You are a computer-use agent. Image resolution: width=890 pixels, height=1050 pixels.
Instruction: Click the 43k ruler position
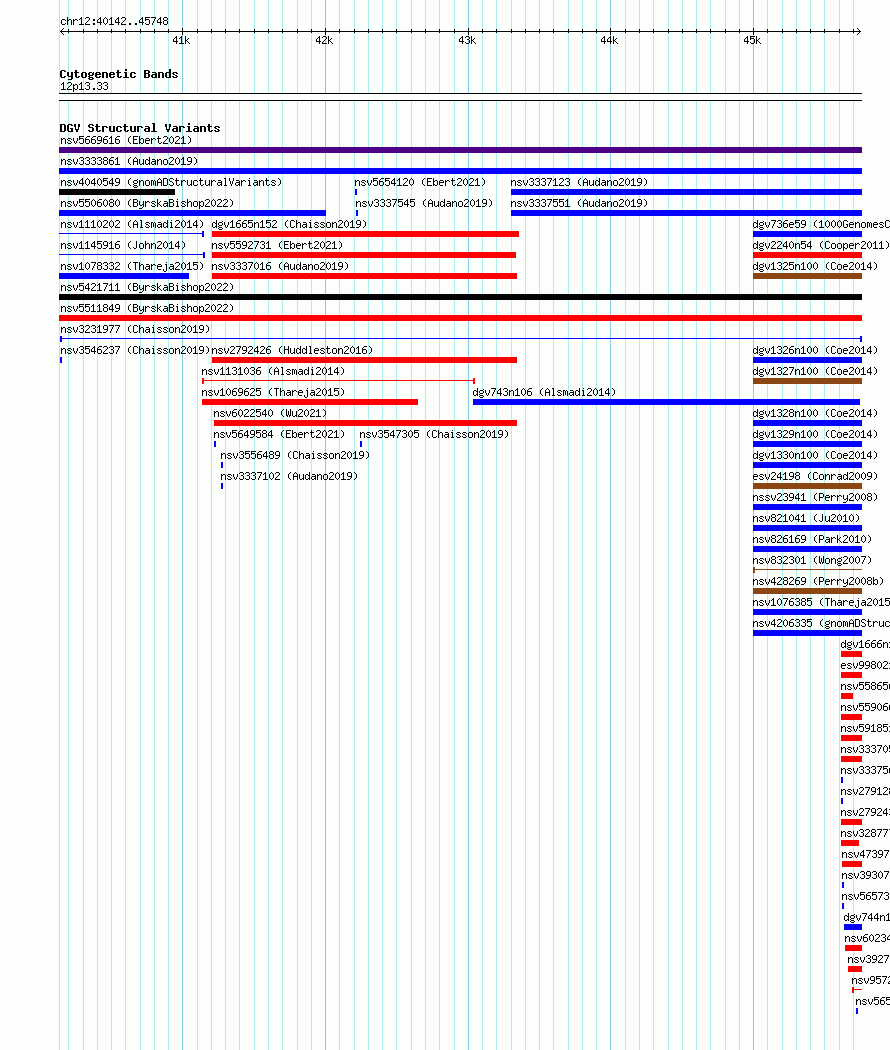467,40
